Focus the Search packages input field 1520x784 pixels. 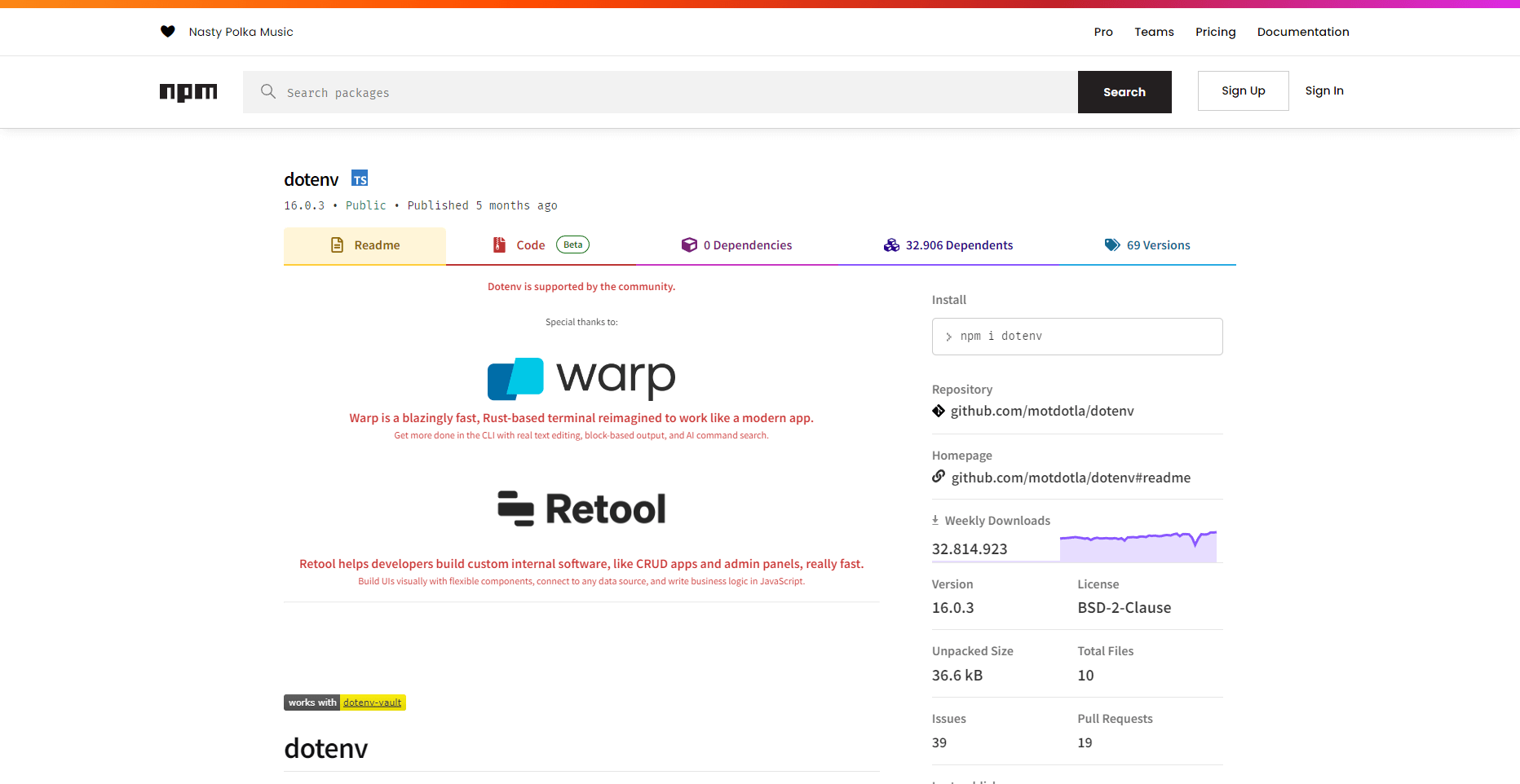(661, 92)
